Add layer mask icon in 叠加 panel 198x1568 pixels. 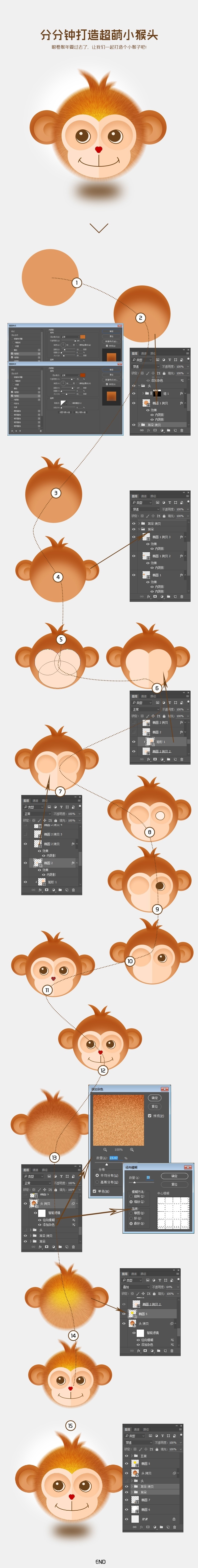click(145, 1351)
